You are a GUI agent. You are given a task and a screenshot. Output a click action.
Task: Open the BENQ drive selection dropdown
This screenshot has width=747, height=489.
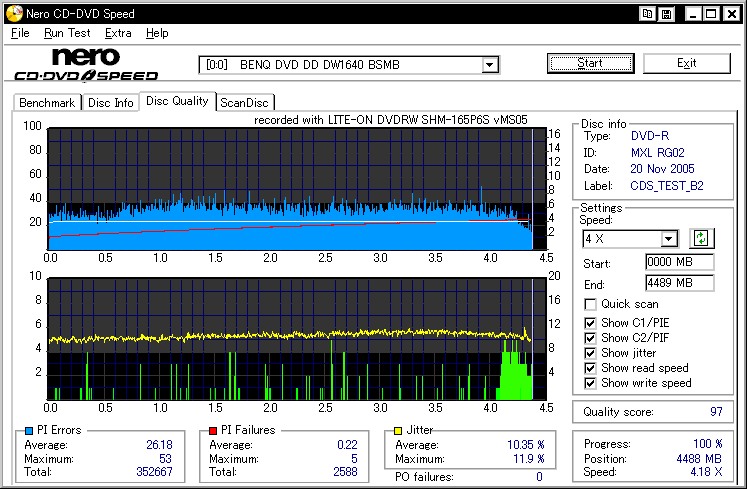(490, 65)
